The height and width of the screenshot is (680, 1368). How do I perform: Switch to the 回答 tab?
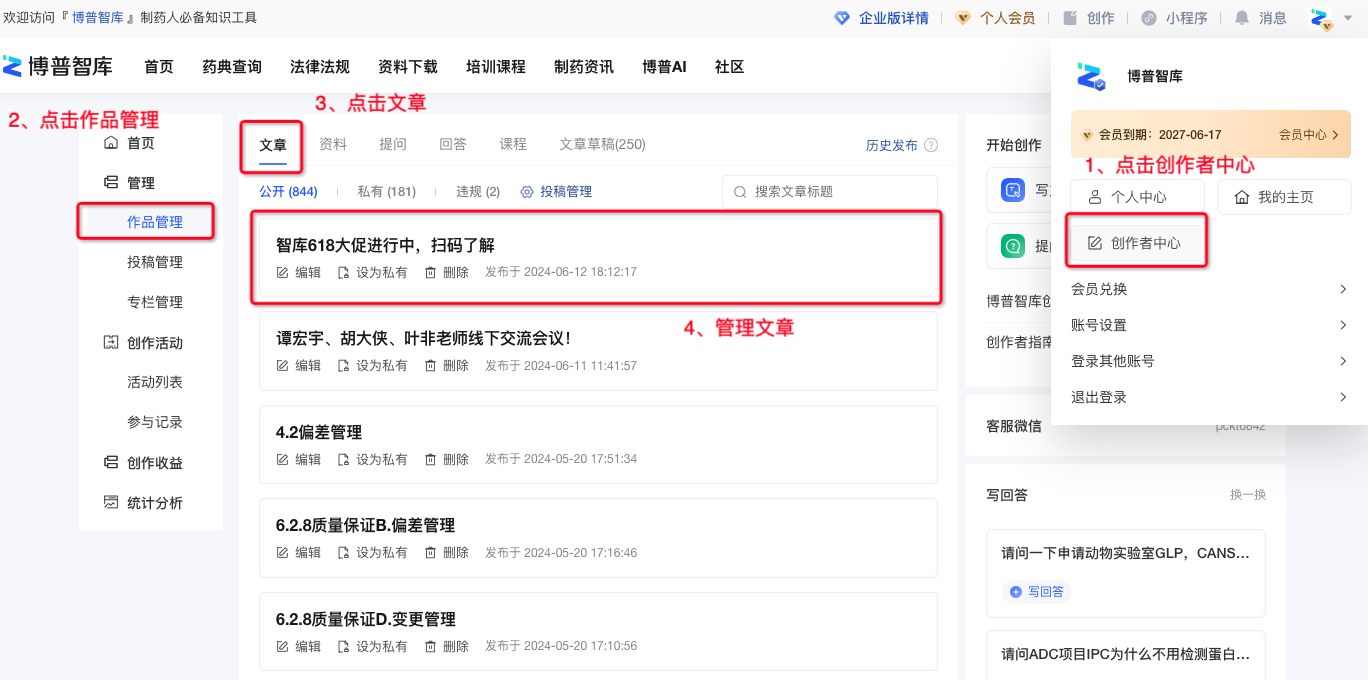(453, 145)
